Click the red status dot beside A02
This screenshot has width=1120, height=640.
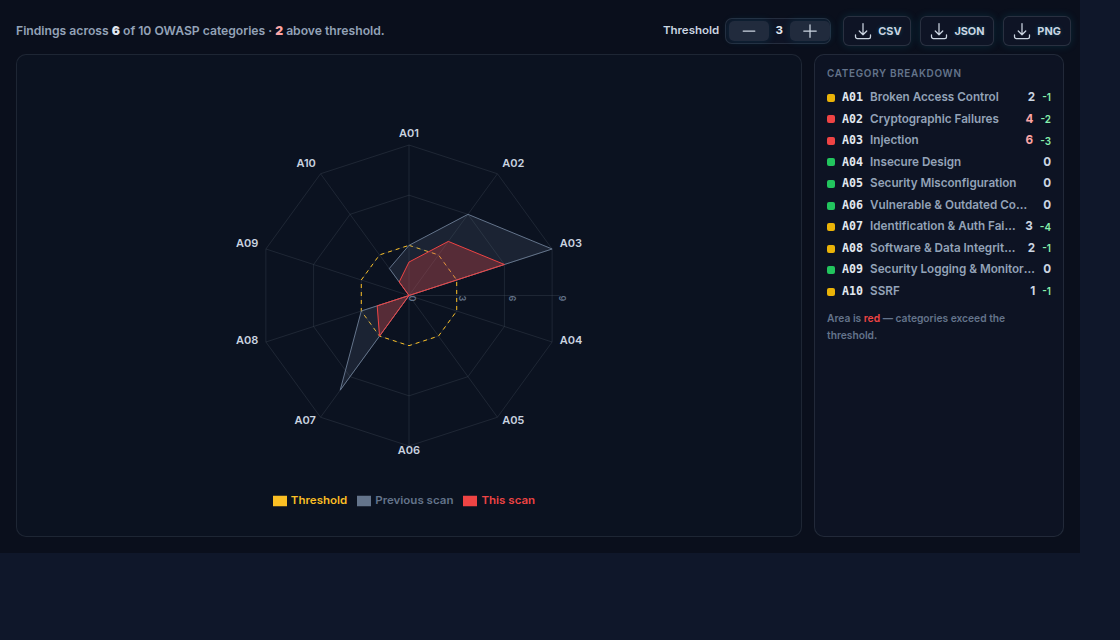pos(831,119)
